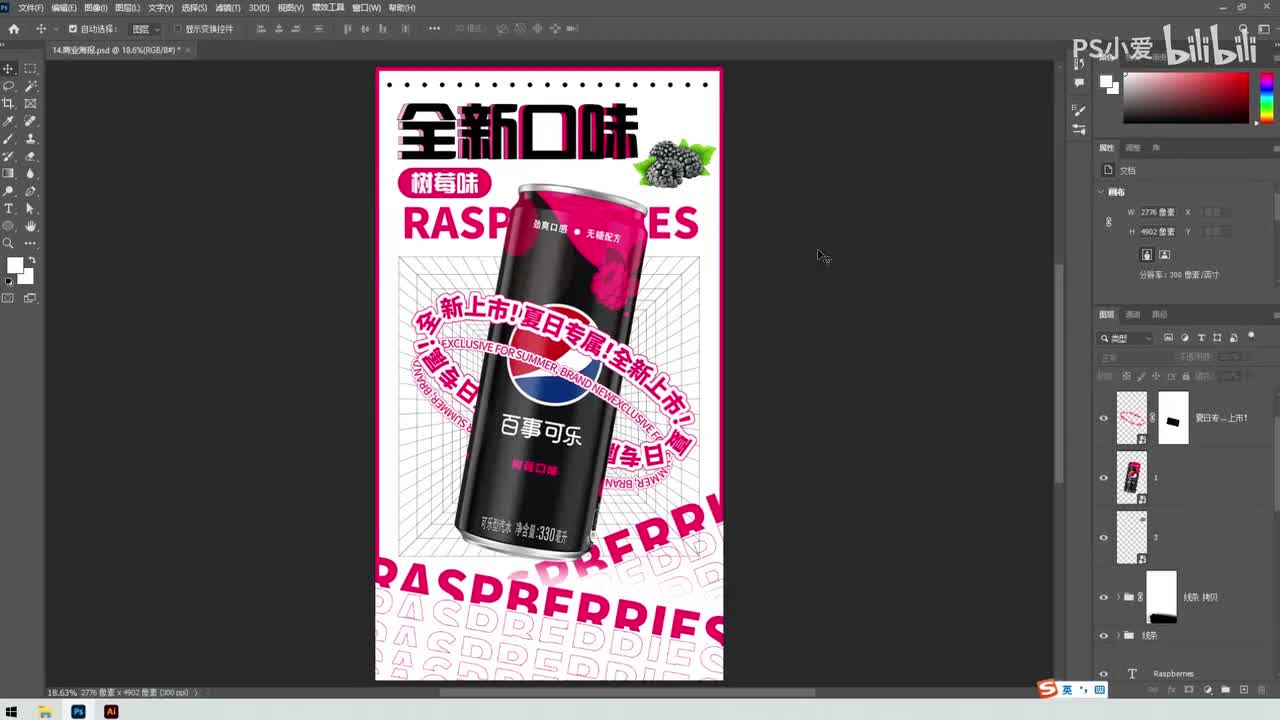Click the foreground color swatch

(x=14, y=265)
